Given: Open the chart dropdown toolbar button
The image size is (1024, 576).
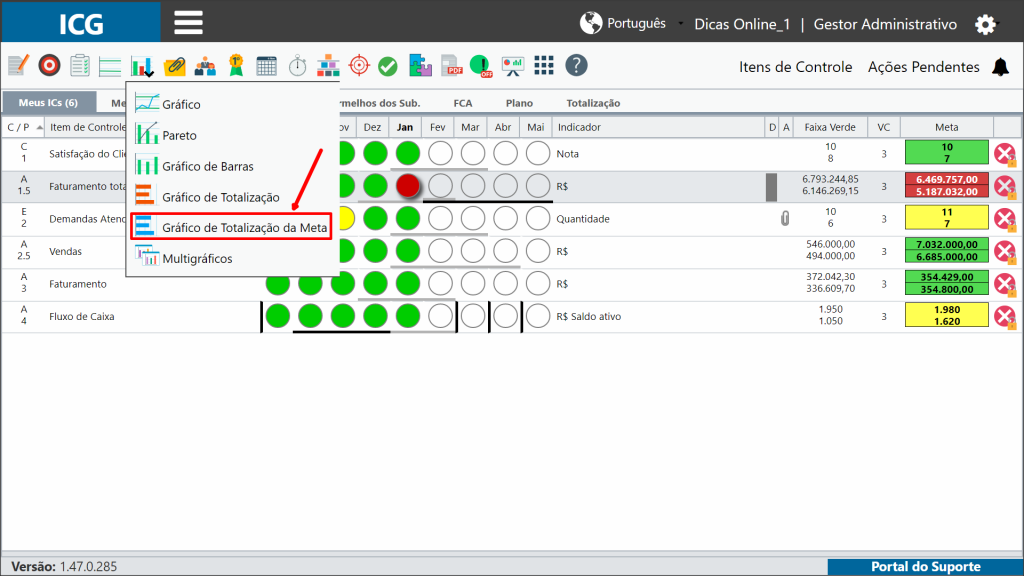Looking at the screenshot, I should click(x=142, y=66).
